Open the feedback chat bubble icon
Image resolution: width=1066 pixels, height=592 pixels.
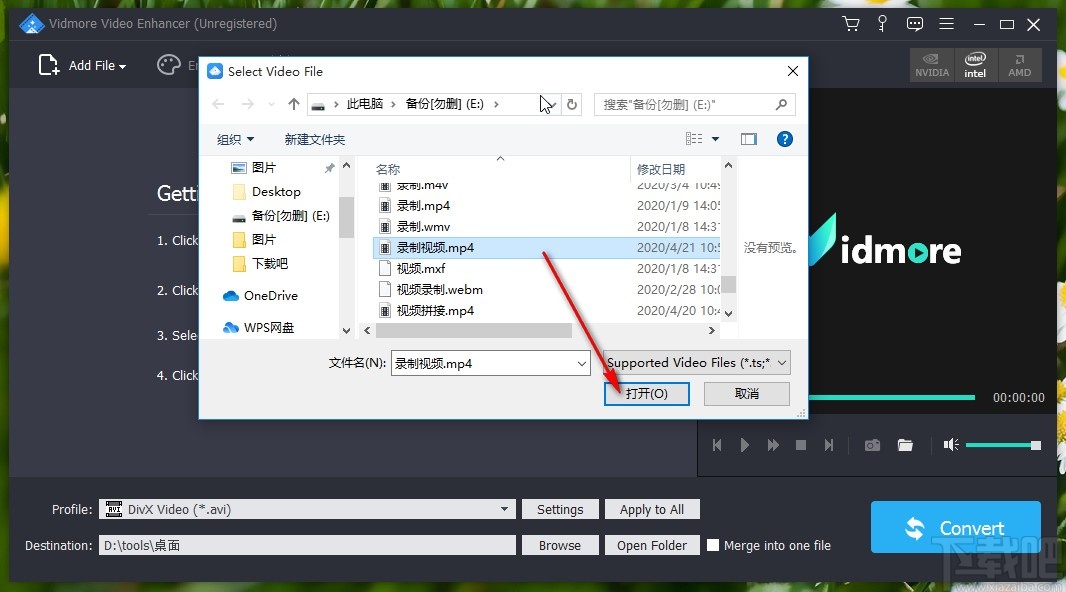[x=915, y=24]
